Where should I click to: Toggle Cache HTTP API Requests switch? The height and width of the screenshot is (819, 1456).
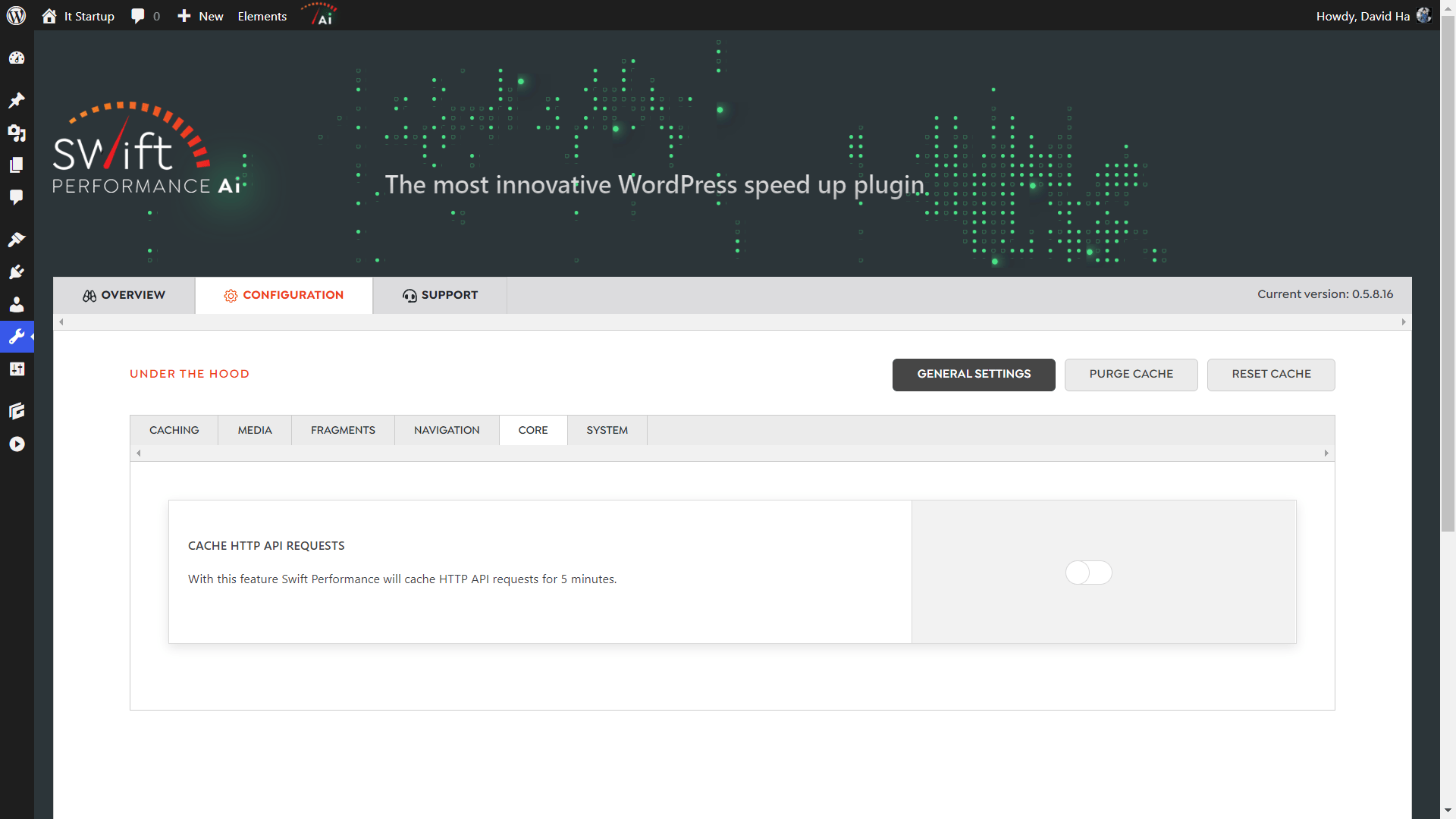coord(1088,573)
